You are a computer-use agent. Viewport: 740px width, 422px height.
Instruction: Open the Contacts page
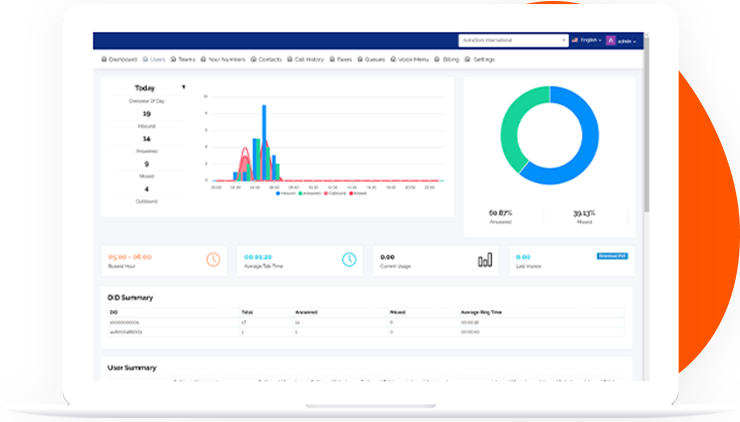pos(266,59)
